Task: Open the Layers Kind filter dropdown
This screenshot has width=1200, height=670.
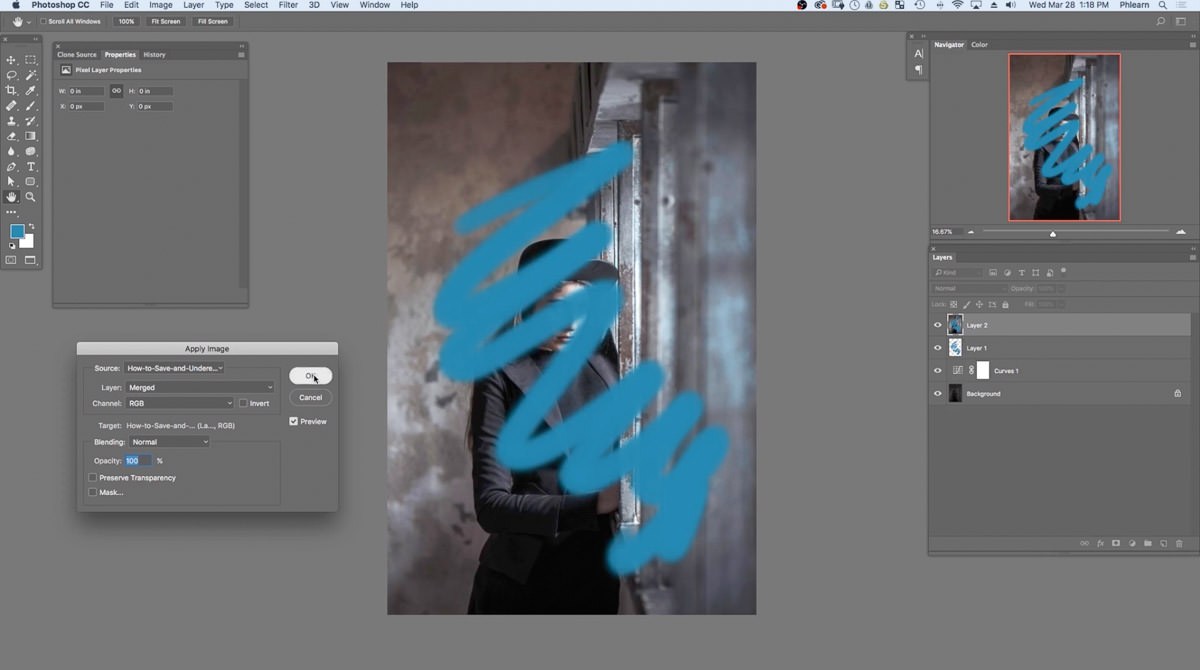Action: tap(957, 272)
